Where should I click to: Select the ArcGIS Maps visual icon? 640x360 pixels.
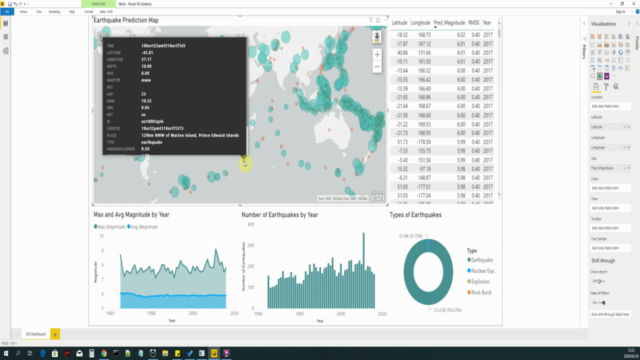[x=600, y=76]
